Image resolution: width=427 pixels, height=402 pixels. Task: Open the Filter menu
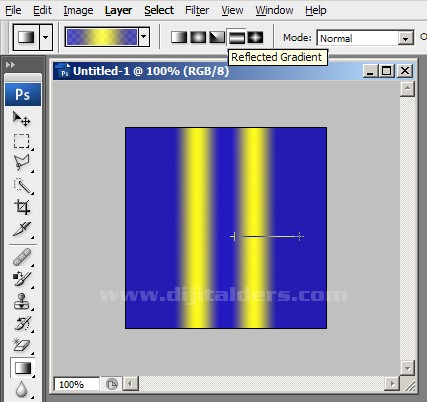coord(197,10)
